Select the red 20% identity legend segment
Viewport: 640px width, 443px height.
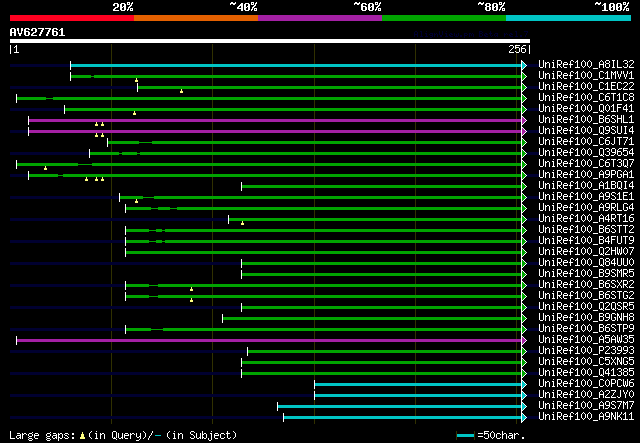(x=72, y=18)
